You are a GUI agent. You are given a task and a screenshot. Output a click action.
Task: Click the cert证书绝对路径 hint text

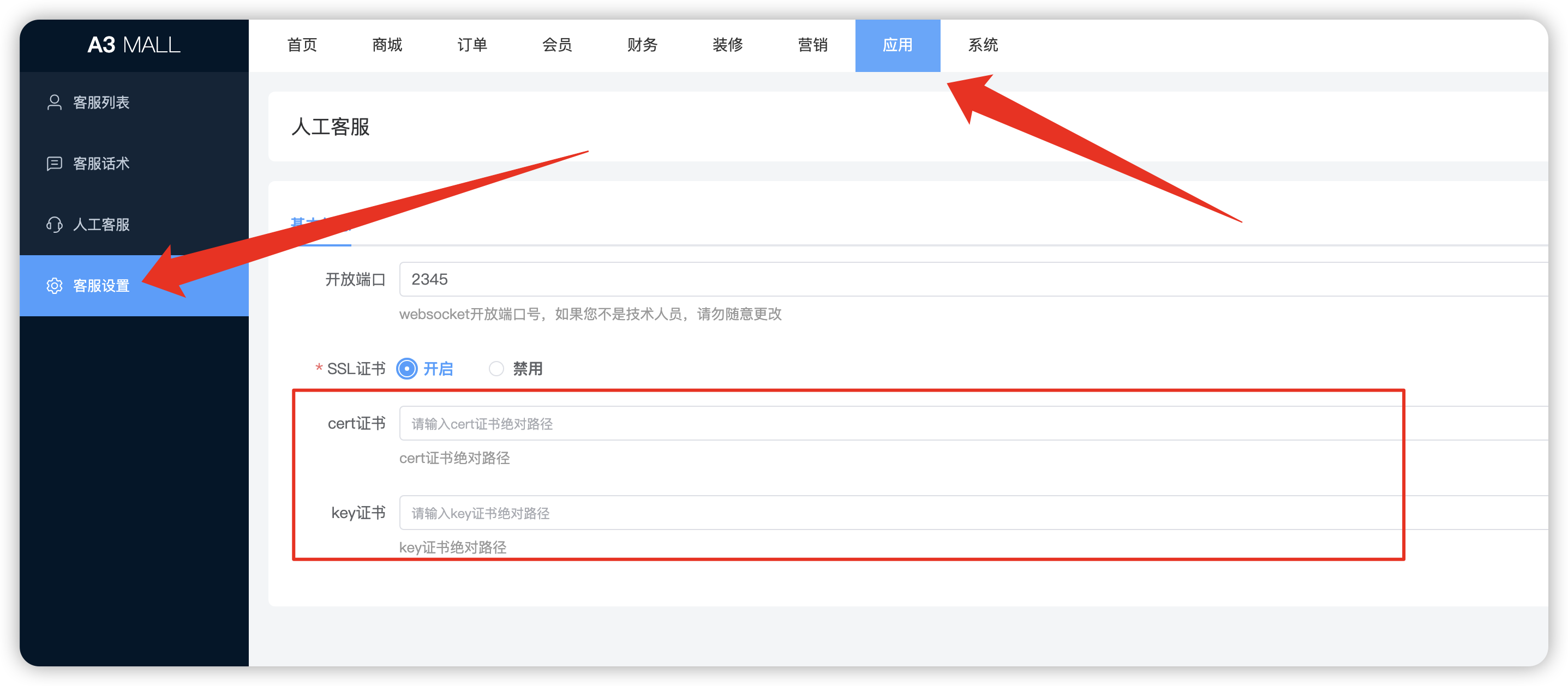click(454, 458)
